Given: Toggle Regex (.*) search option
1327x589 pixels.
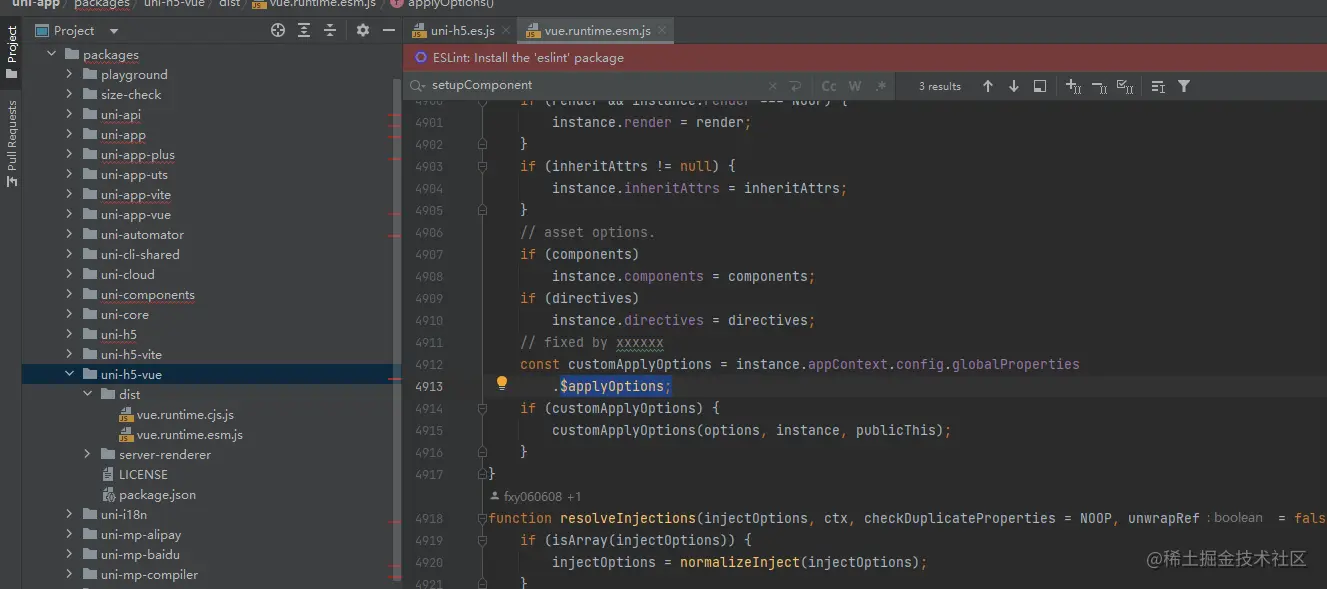Looking at the screenshot, I should tap(880, 86).
